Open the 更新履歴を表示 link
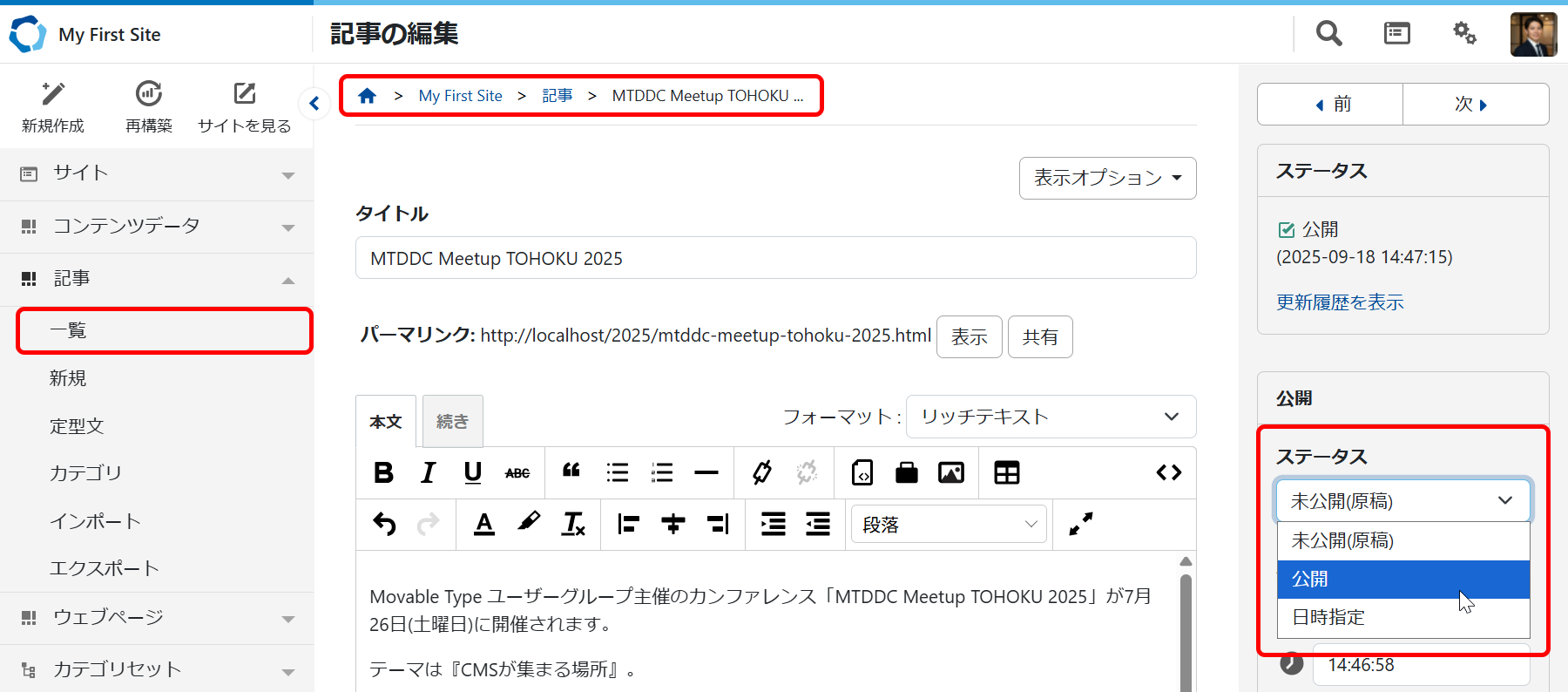This screenshot has height=692, width=1568. point(1340,302)
